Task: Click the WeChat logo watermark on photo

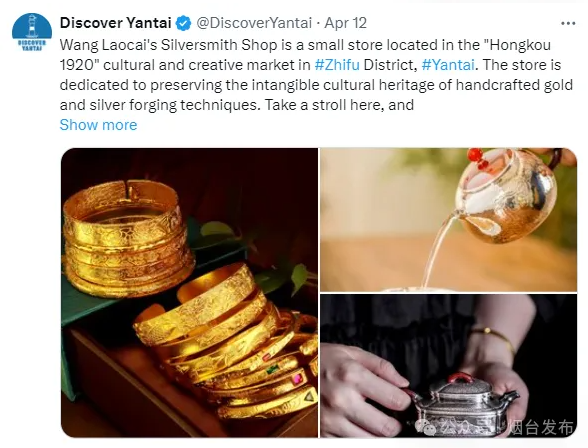Action: tap(426, 427)
